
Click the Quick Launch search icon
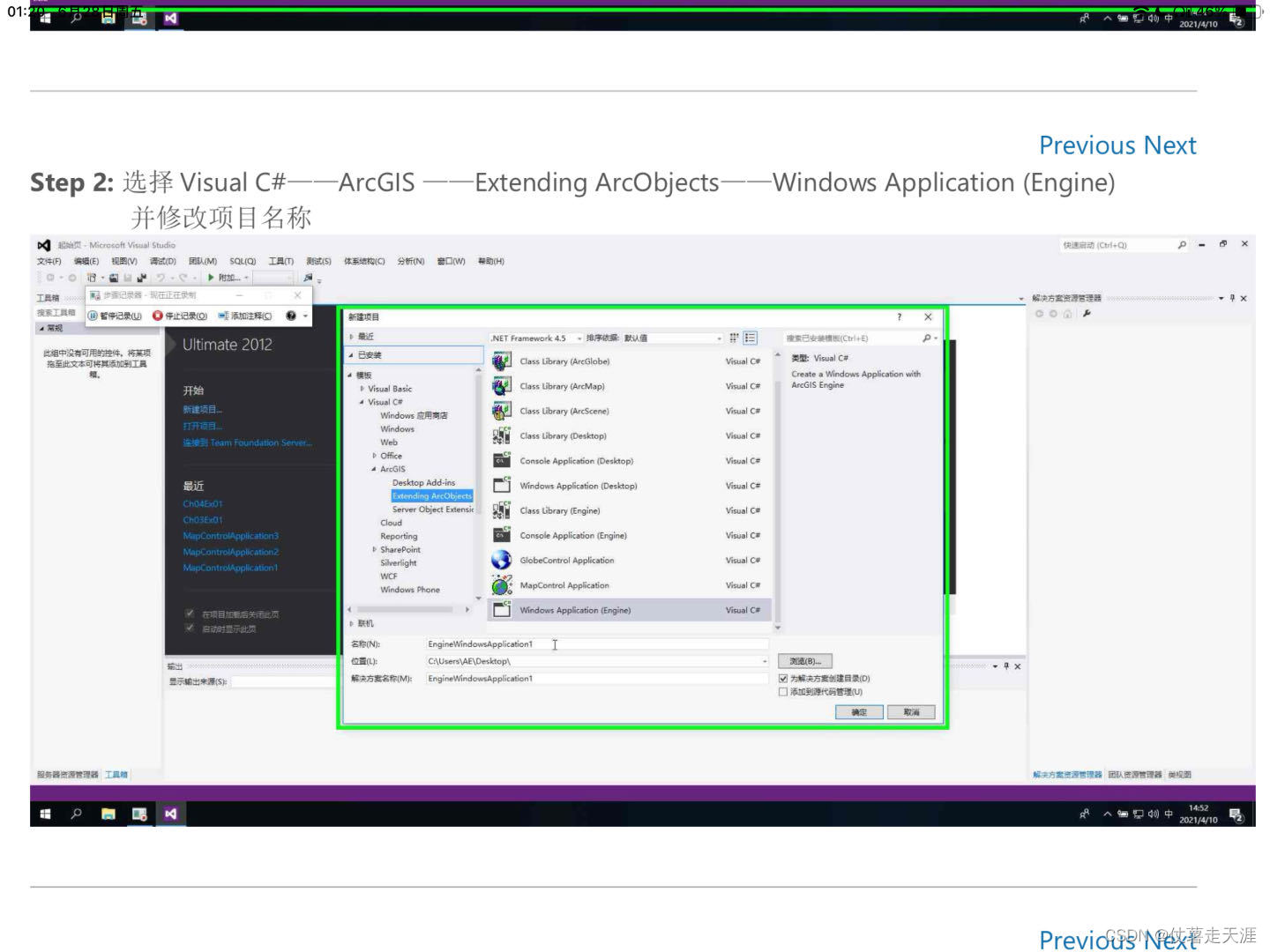[1182, 245]
